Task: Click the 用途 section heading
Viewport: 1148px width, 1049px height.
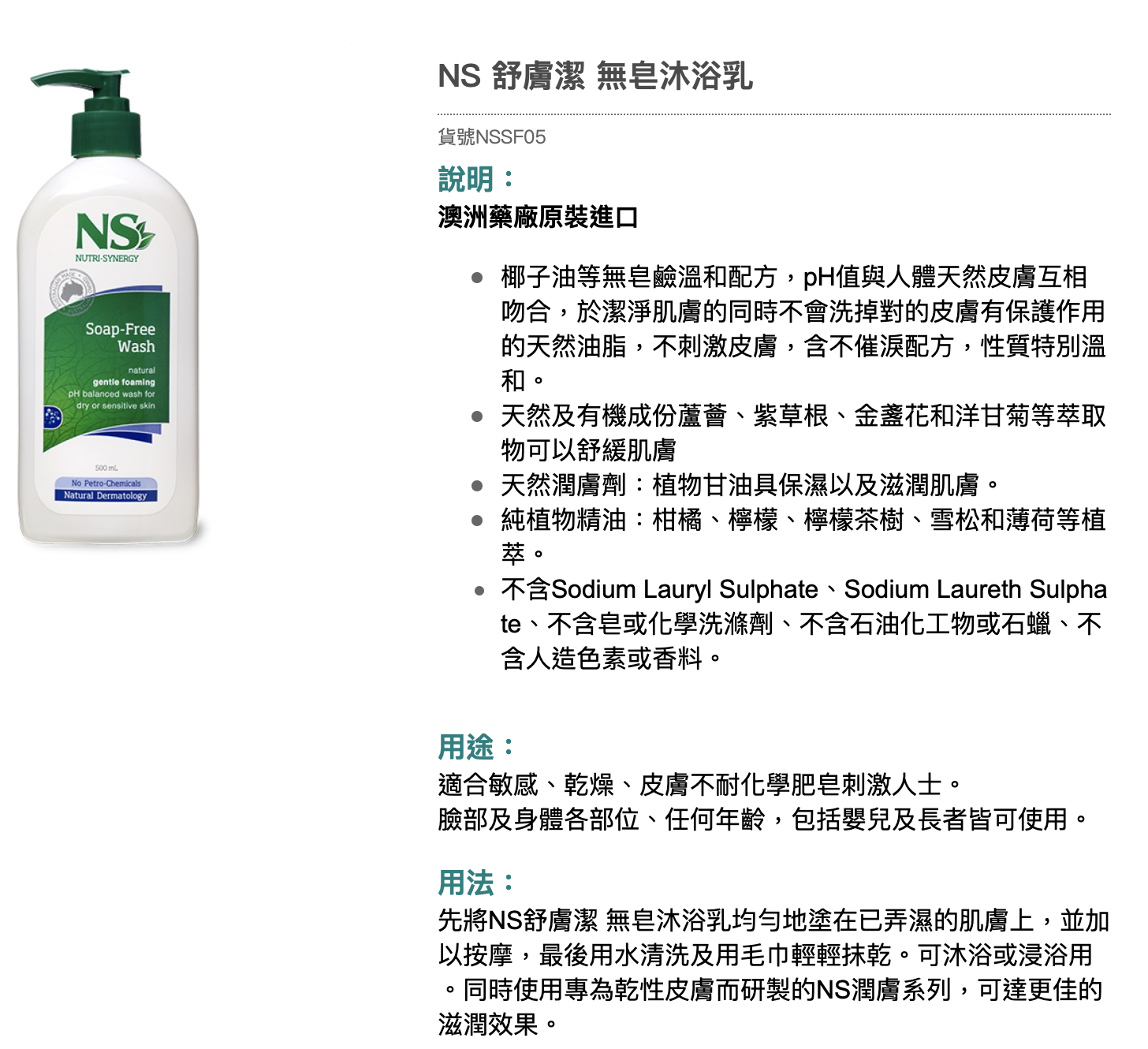Action: click(x=476, y=746)
